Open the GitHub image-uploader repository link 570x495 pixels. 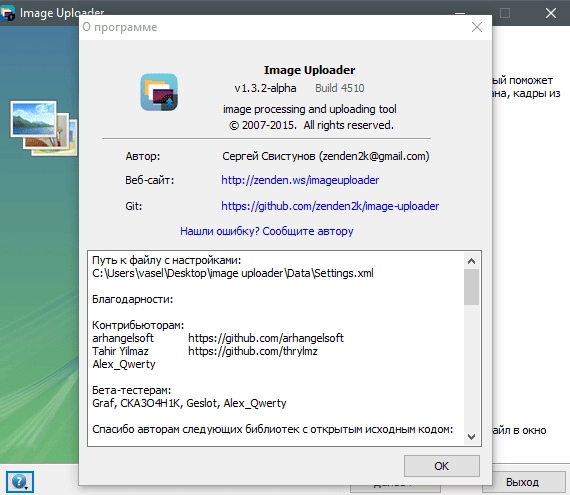coord(330,206)
